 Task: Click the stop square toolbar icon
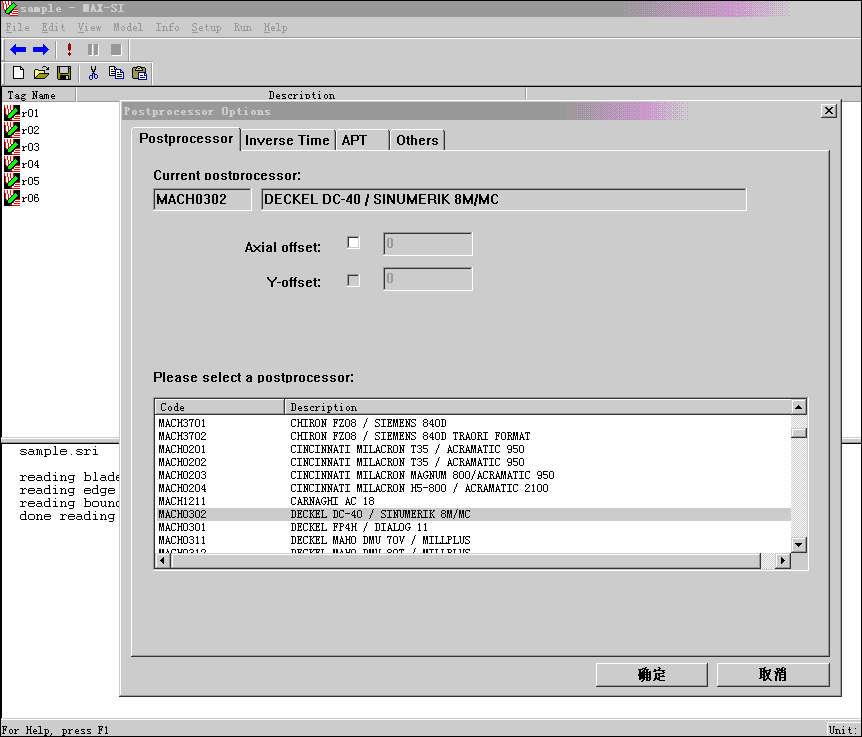pyautogui.click(x=116, y=50)
